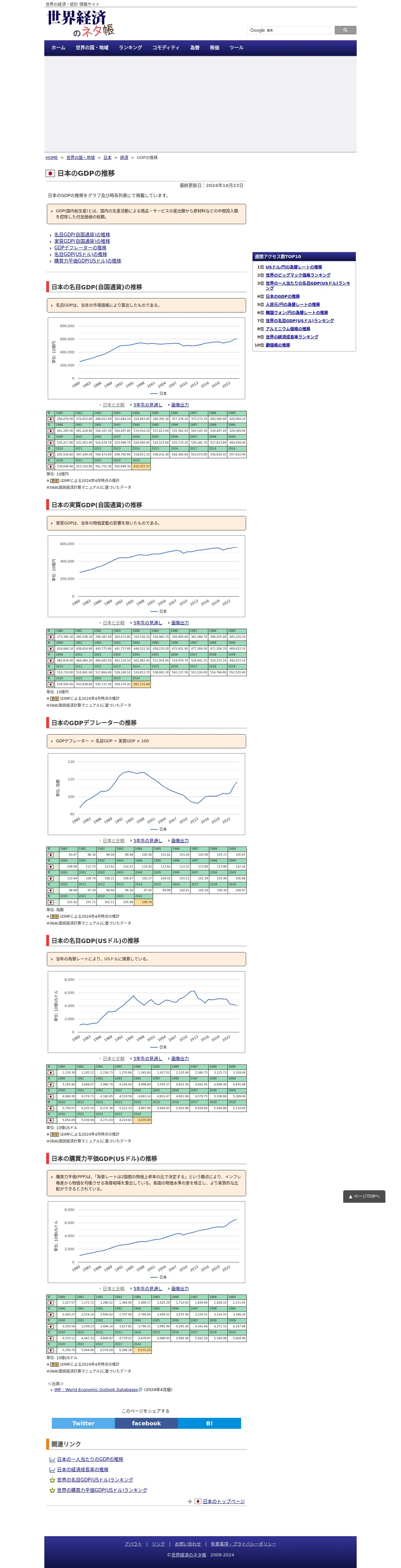Open IMF - World Economic Outlook Databases link
This screenshot has height=1568, width=401.
[96, 1390]
